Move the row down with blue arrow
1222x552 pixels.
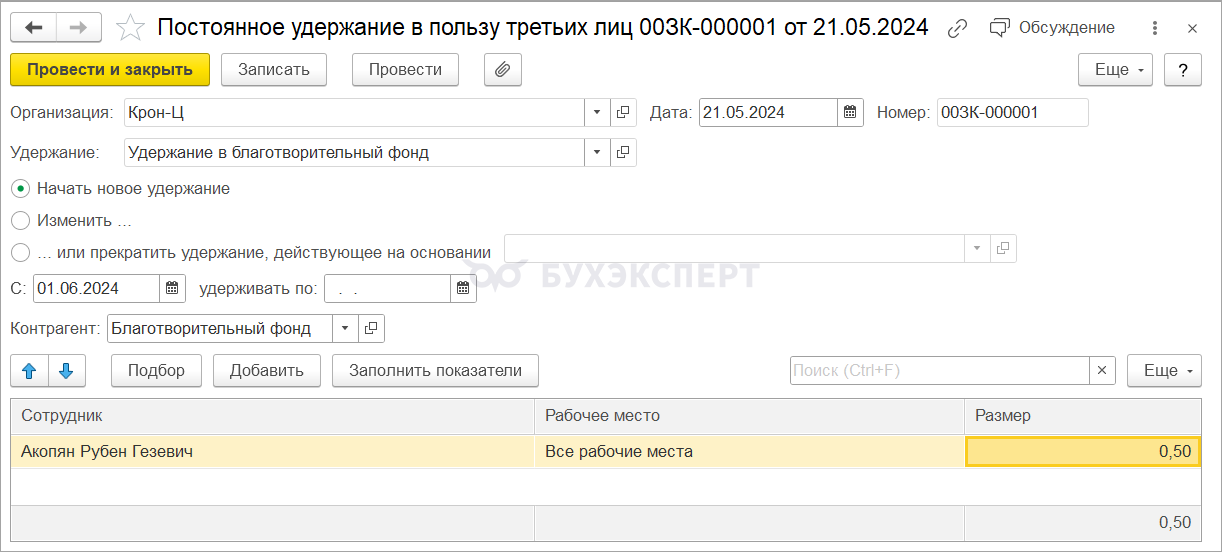tap(66, 370)
